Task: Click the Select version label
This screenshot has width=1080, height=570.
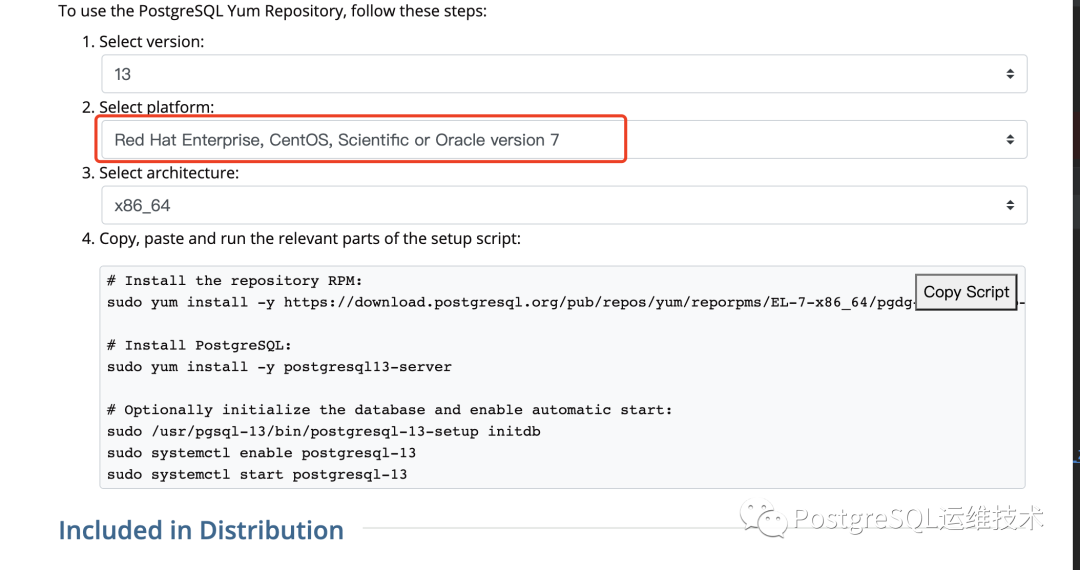Action: [152, 41]
